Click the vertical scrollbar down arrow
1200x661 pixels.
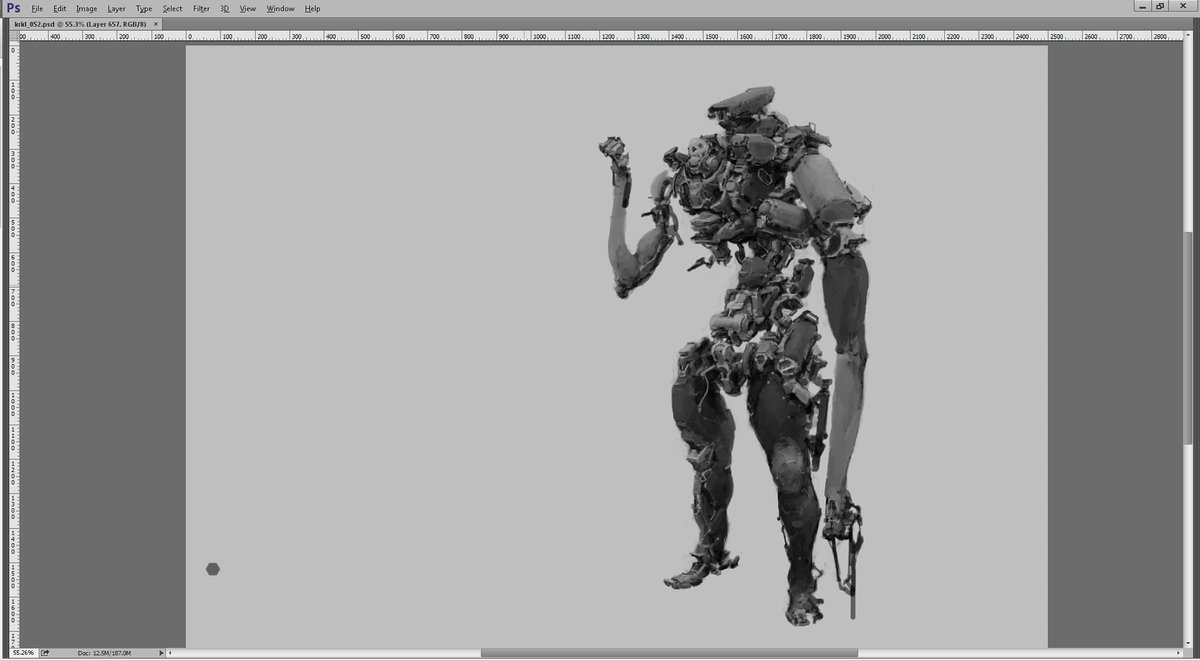click(x=1188, y=641)
